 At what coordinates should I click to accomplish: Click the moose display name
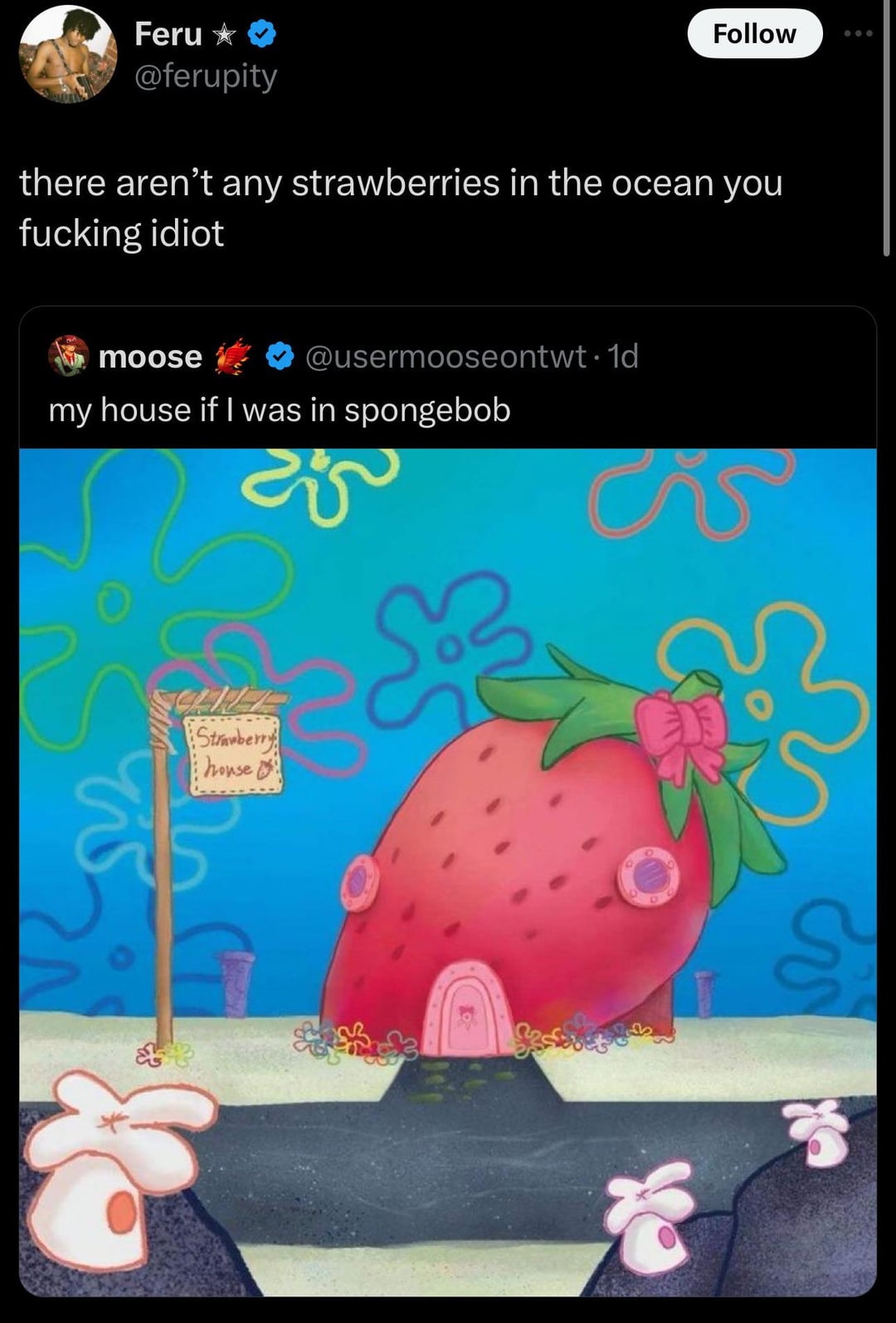coord(150,357)
